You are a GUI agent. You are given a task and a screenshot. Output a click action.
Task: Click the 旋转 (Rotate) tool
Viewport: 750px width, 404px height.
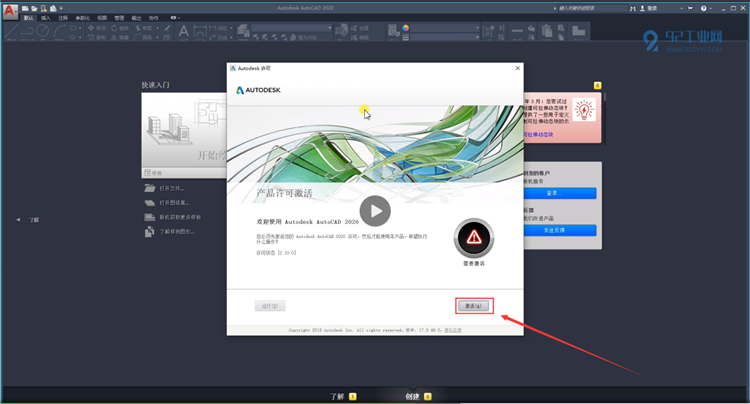click(x=120, y=28)
